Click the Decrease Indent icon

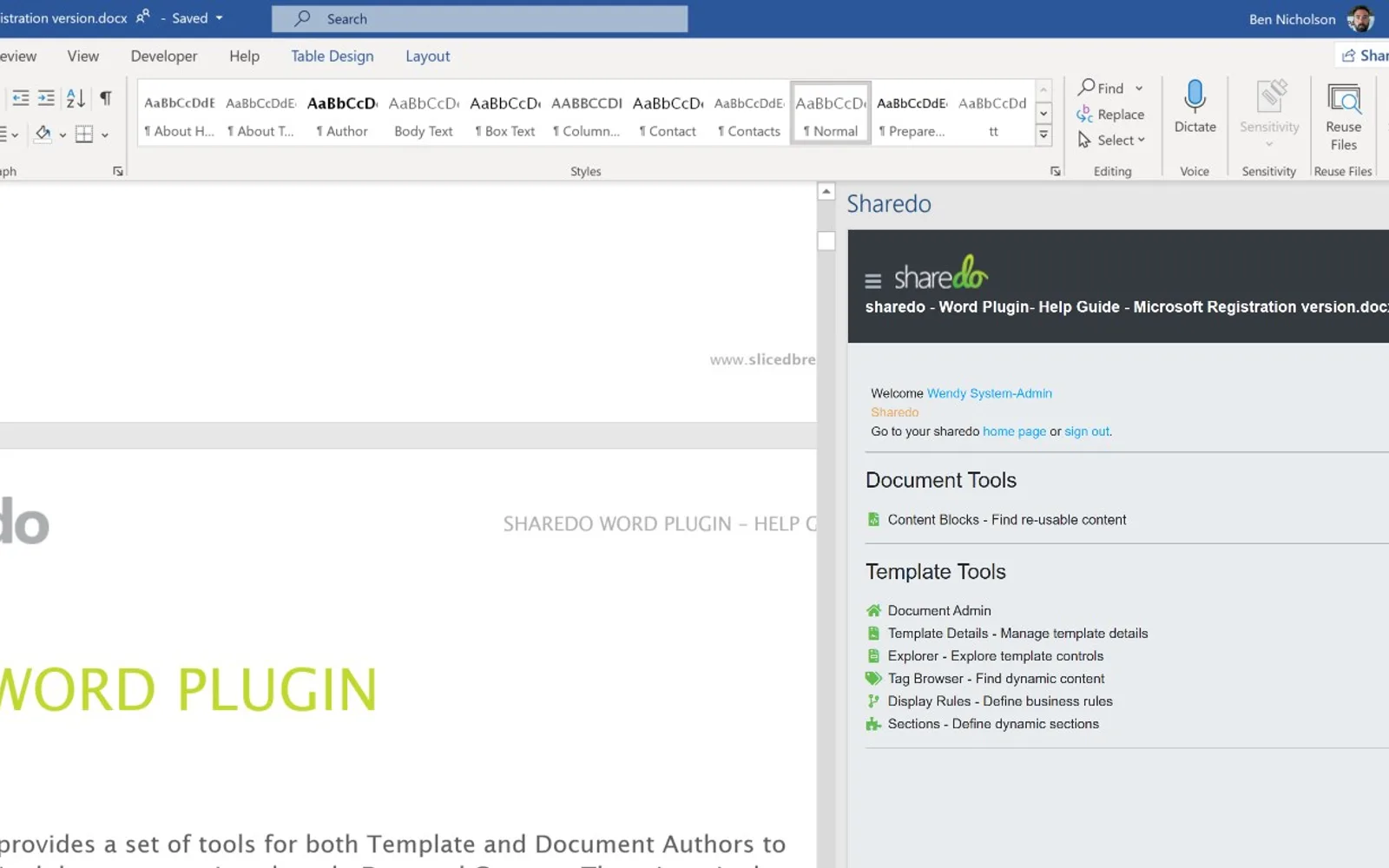click(x=21, y=98)
